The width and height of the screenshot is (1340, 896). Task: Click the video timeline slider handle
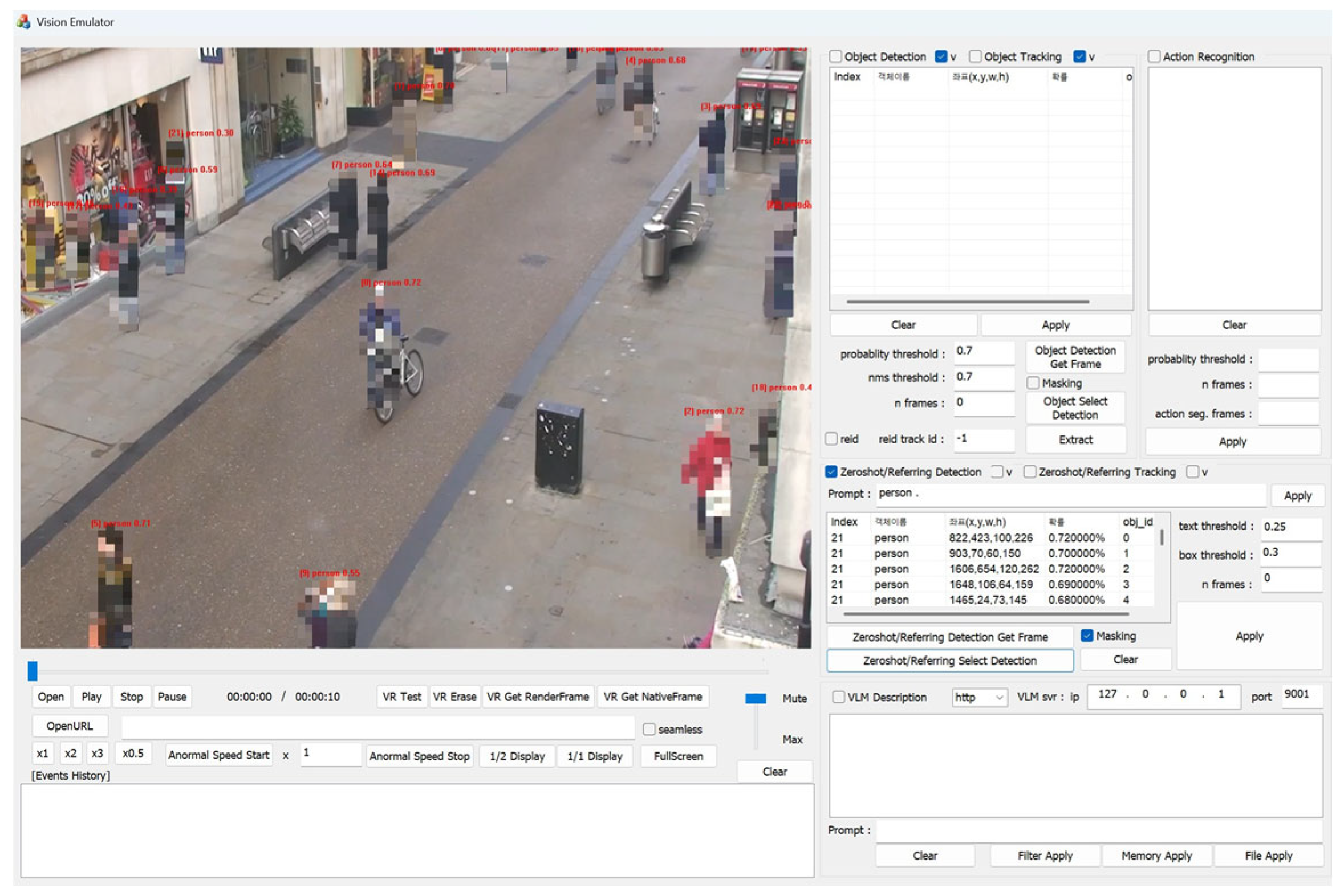33,671
